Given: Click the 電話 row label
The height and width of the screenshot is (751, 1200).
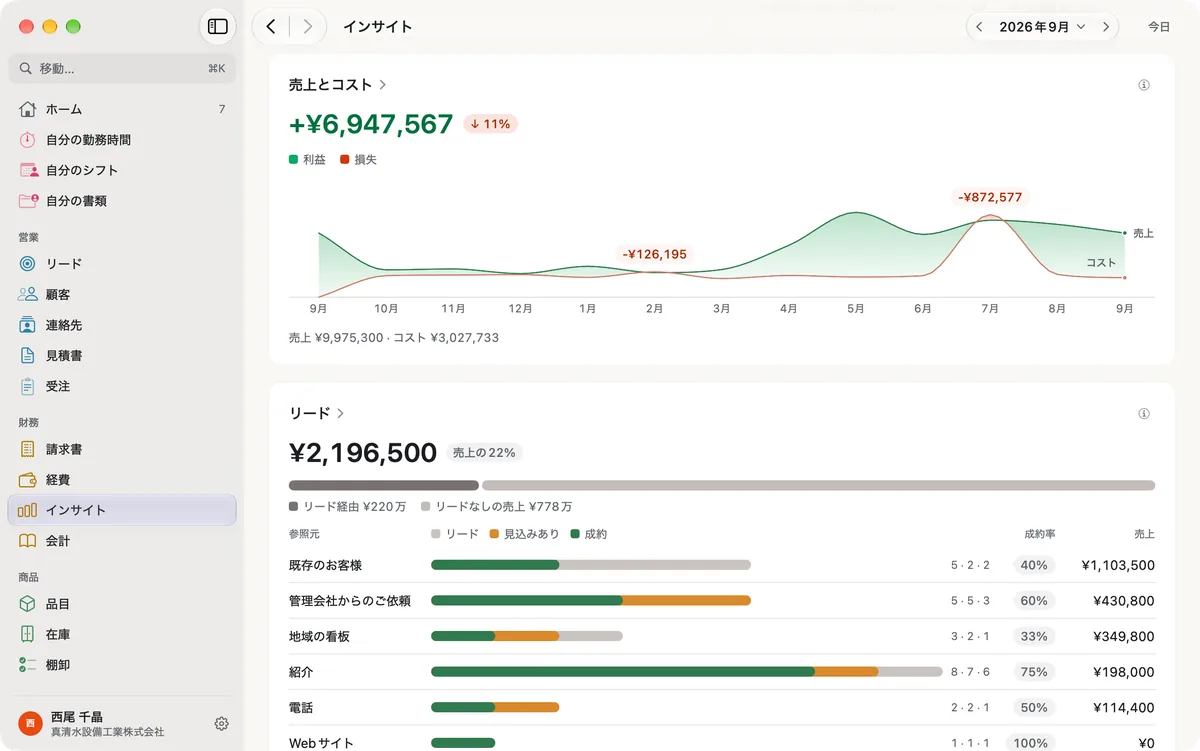Looking at the screenshot, I should point(301,707).
